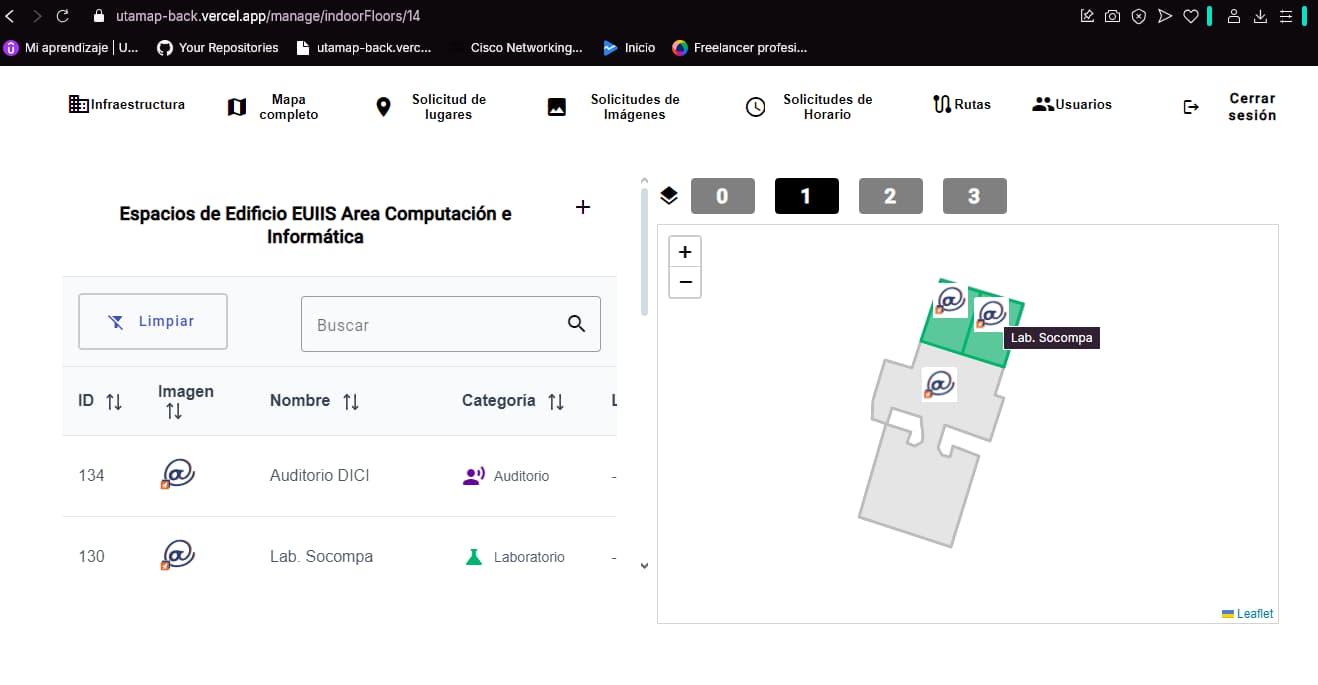Click the Auditorio DICI row image
This screenshot has width=1318, height=685.
[177, 475]
